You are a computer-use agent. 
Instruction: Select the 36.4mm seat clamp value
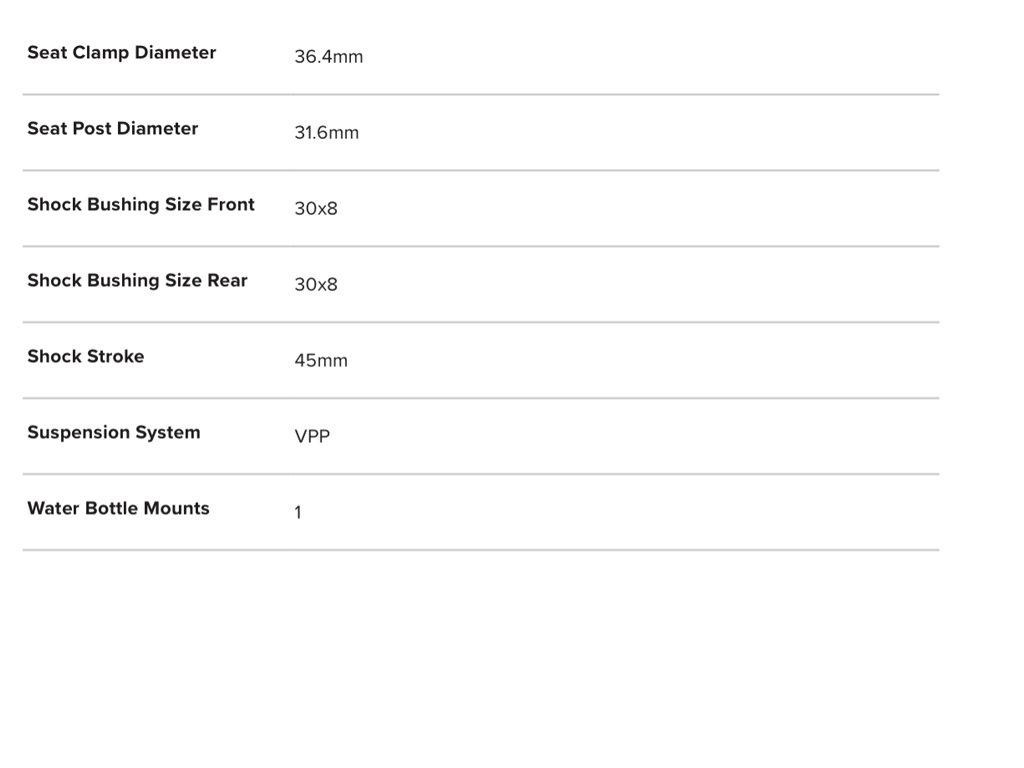(328, 57)
